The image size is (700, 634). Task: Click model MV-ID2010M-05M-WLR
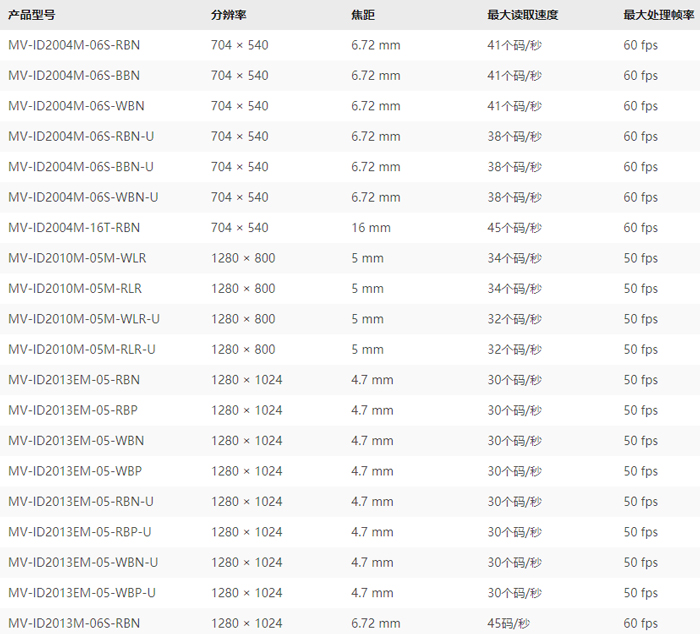pos(77,259)
